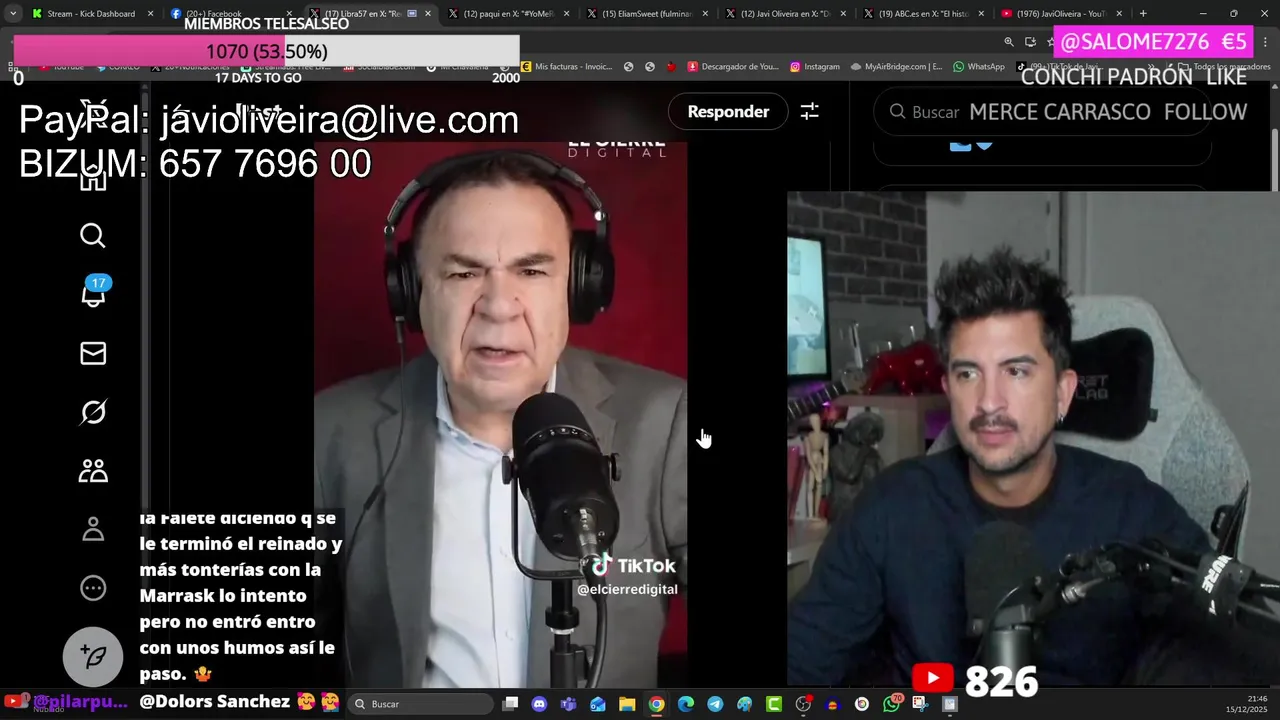This screenshot has height=720, width=1280.
Task: Open Descargador de You... bookmark
Action: click(x=733, y=67)
